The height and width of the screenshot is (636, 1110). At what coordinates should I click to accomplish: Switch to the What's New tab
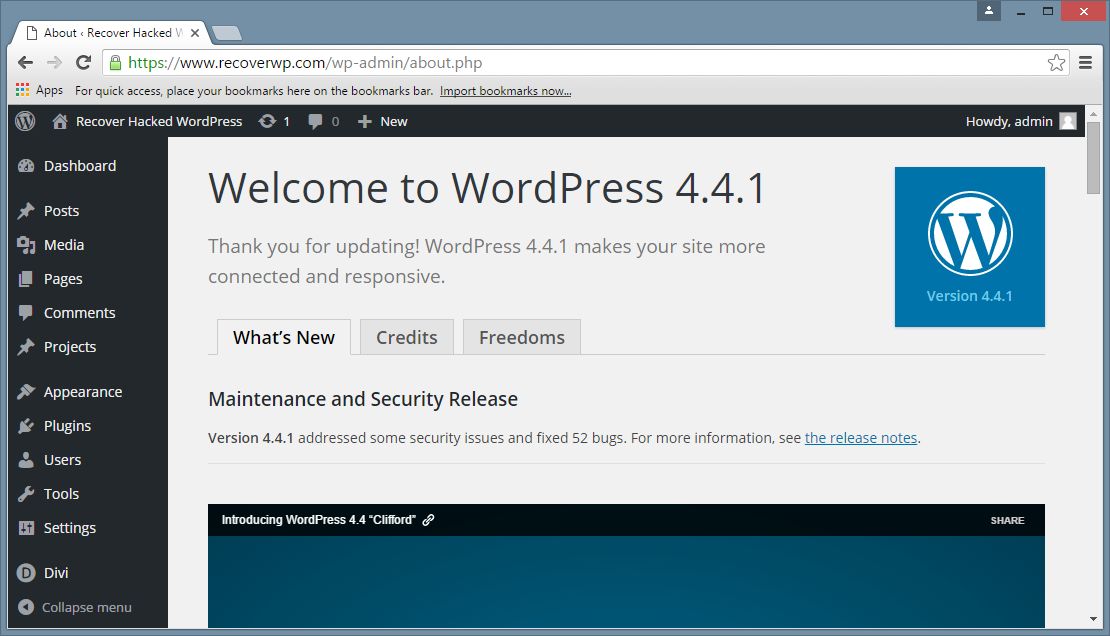pos(284,337)
